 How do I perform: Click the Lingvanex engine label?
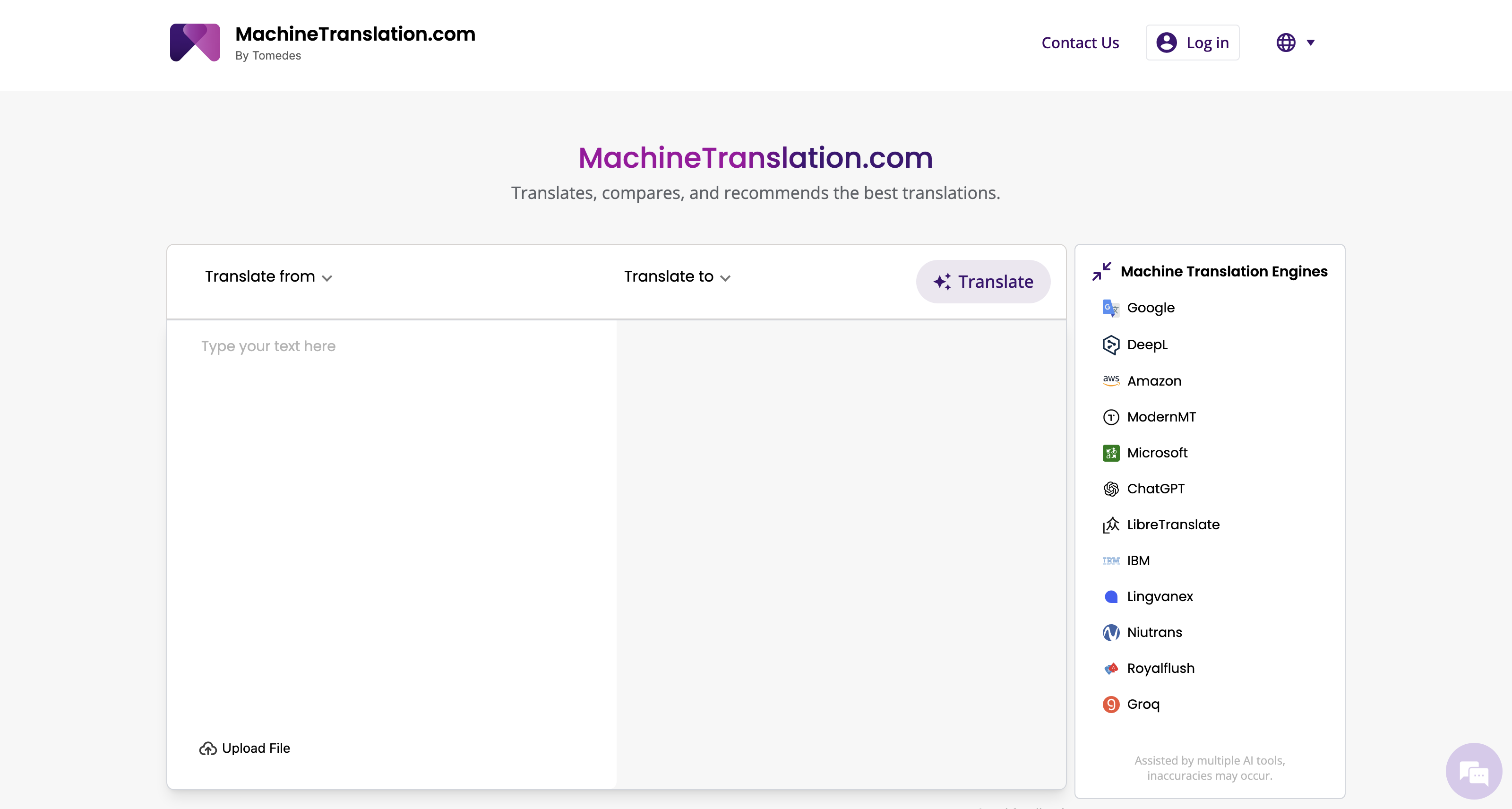[x=1160, y=596]
